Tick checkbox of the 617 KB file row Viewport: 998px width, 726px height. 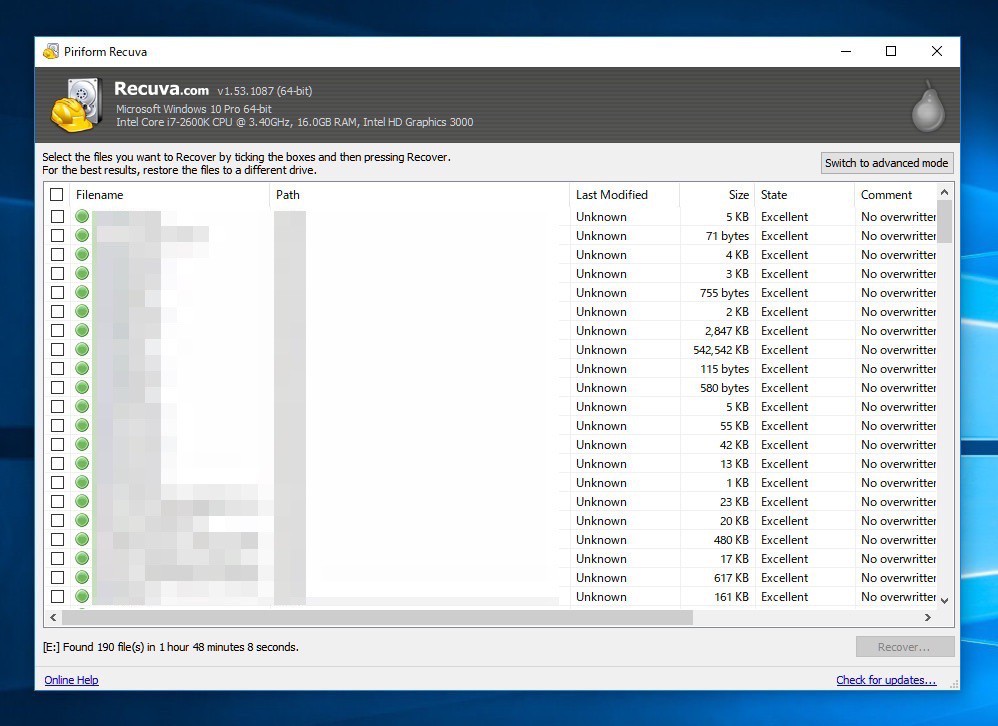pyautogui.click(x=57, y=577)
